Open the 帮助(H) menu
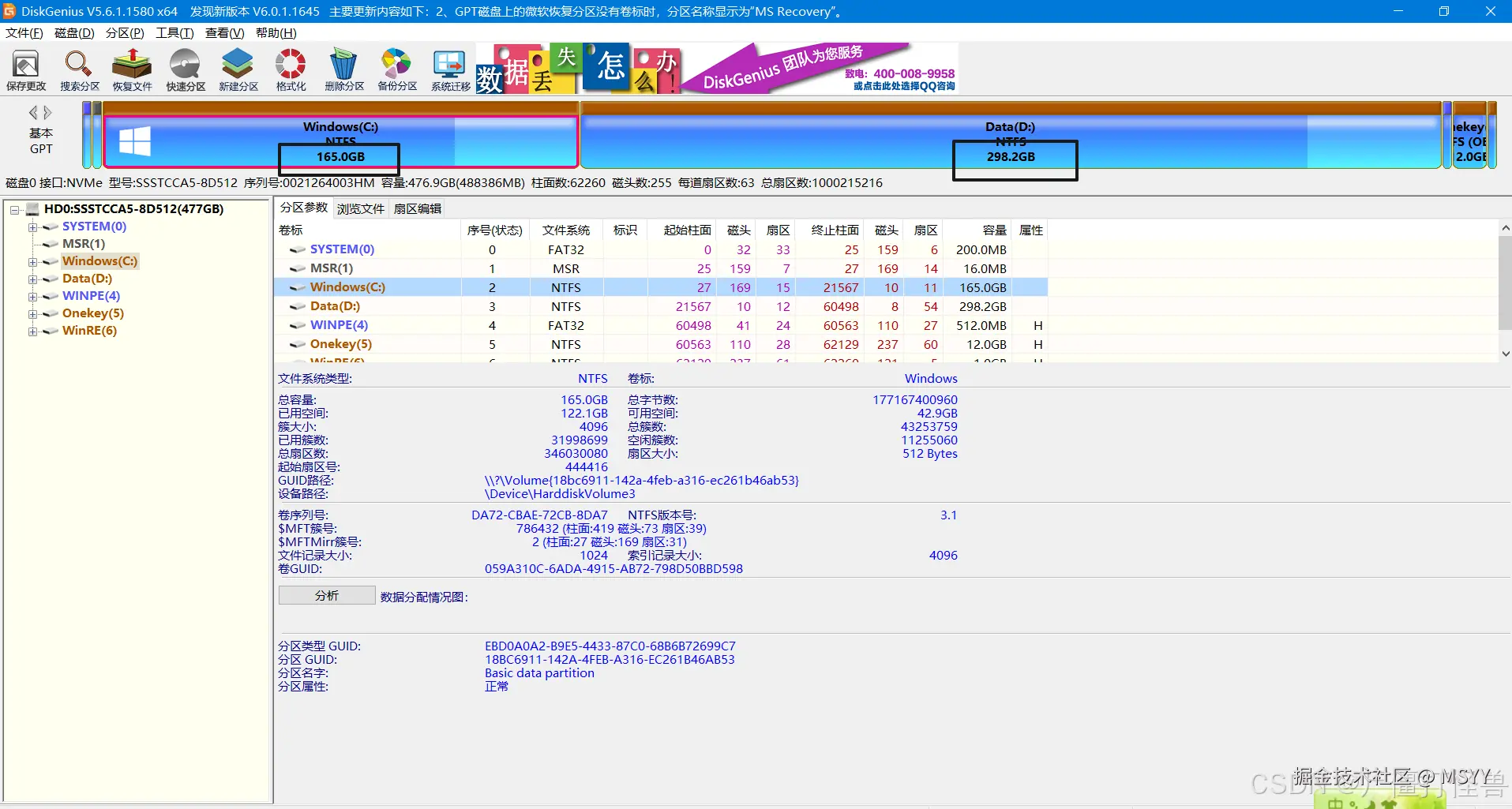Viewport: 1512px width, 809px height. (x=276, y=33)
